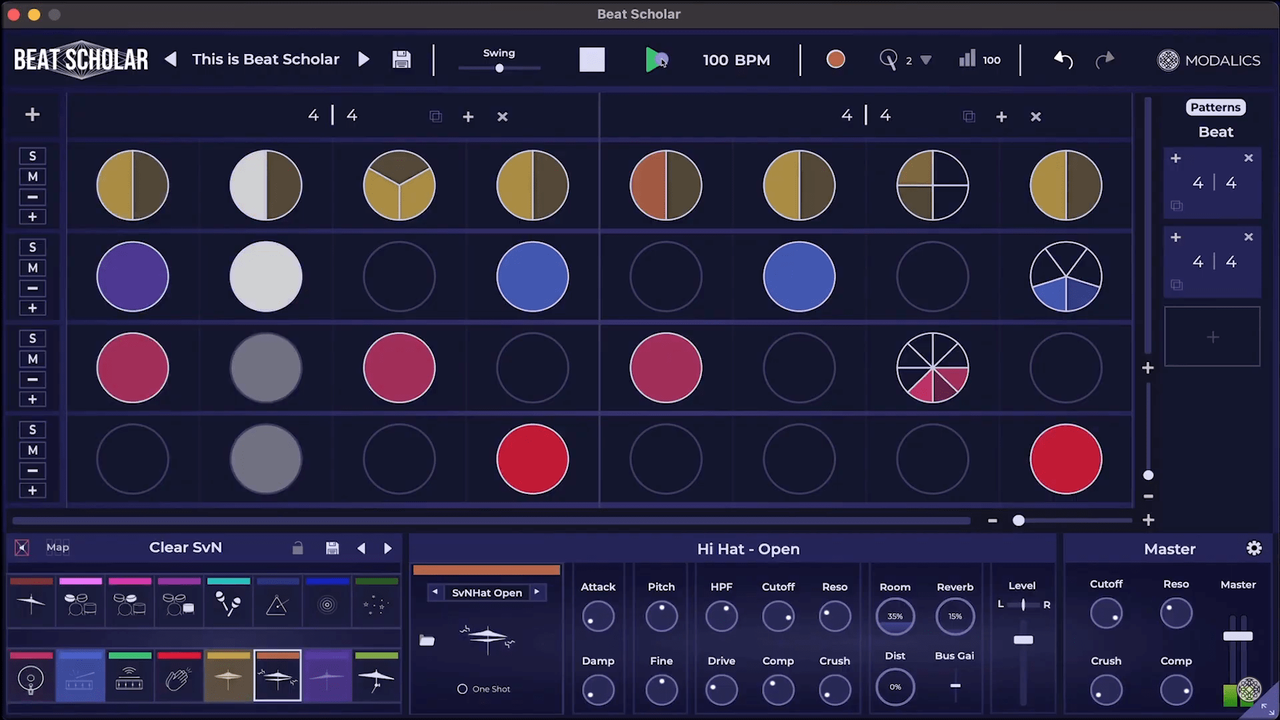Stop playback with the square stop button
1280x720 pixels.
click(592, 60)
